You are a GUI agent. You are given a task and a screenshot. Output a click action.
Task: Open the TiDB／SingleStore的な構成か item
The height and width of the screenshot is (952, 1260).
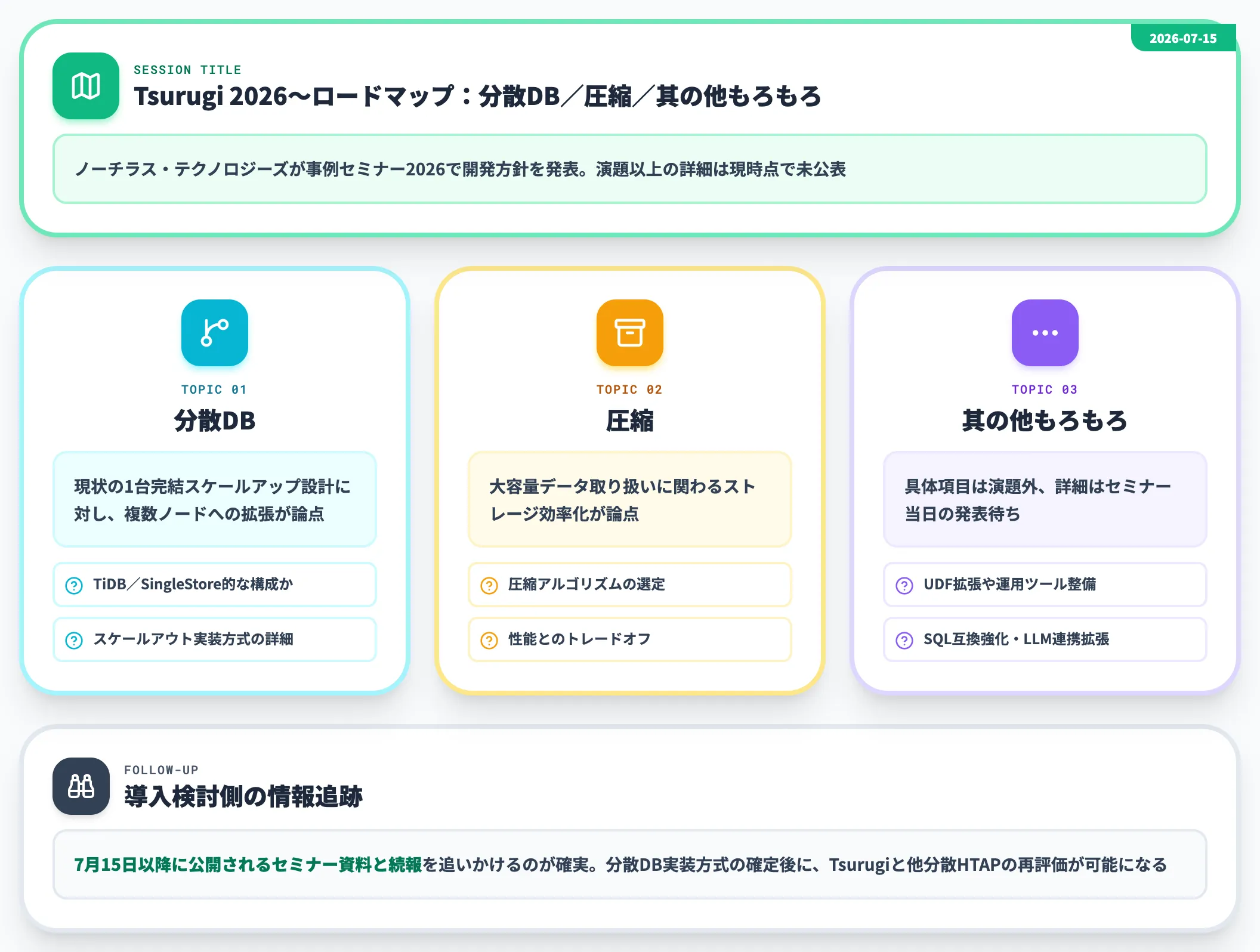pos(215,585)
